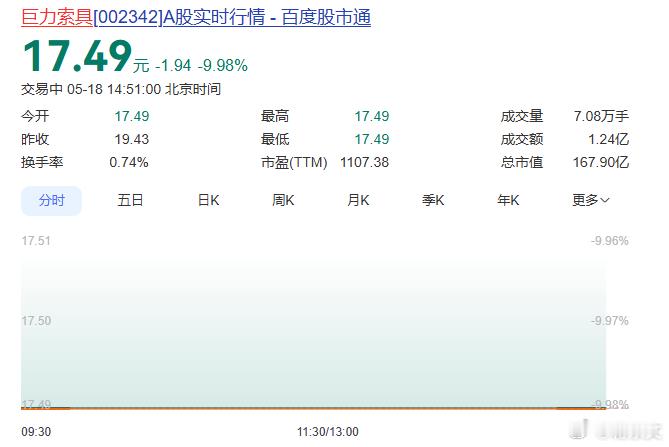Click the -9.97% percent axis label
Screen dimensions: 669x447
point(610,321)
